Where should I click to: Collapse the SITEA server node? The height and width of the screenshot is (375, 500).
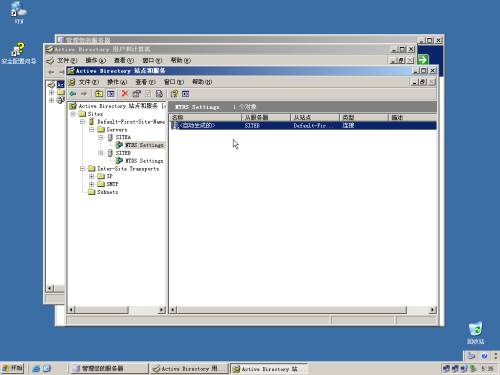click(x=101, y=137)
